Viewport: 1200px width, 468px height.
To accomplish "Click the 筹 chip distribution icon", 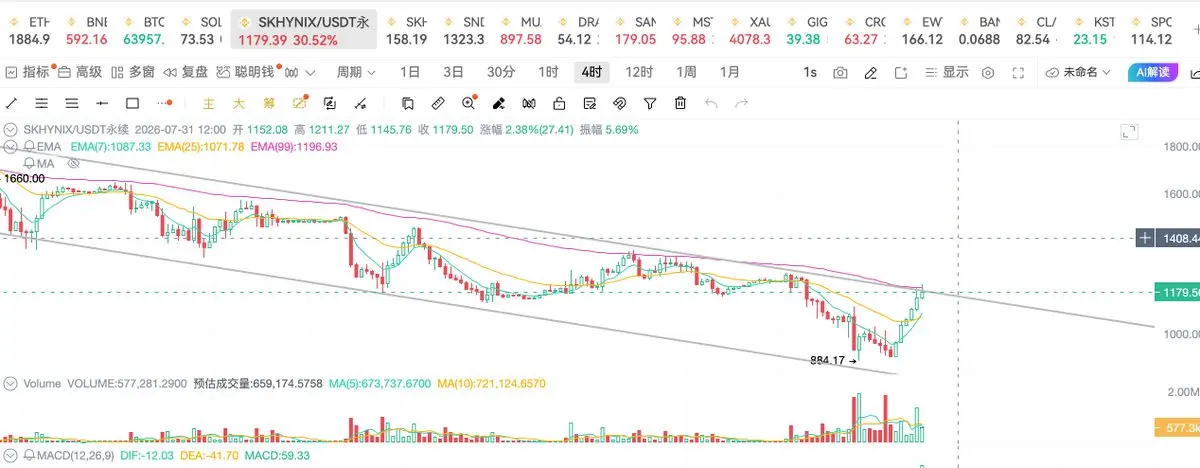I will 269,103.
